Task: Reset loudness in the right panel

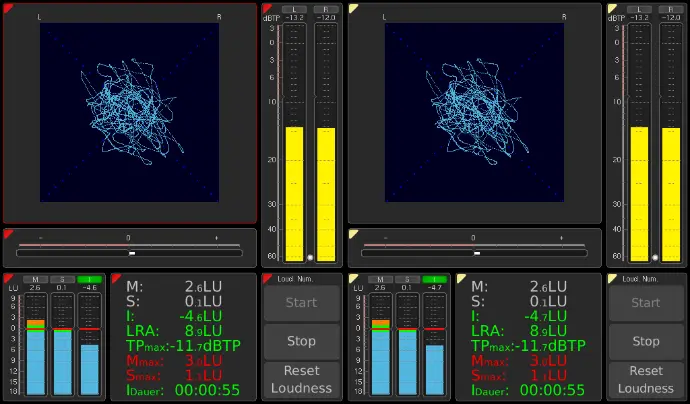Action: coord(646,379)
